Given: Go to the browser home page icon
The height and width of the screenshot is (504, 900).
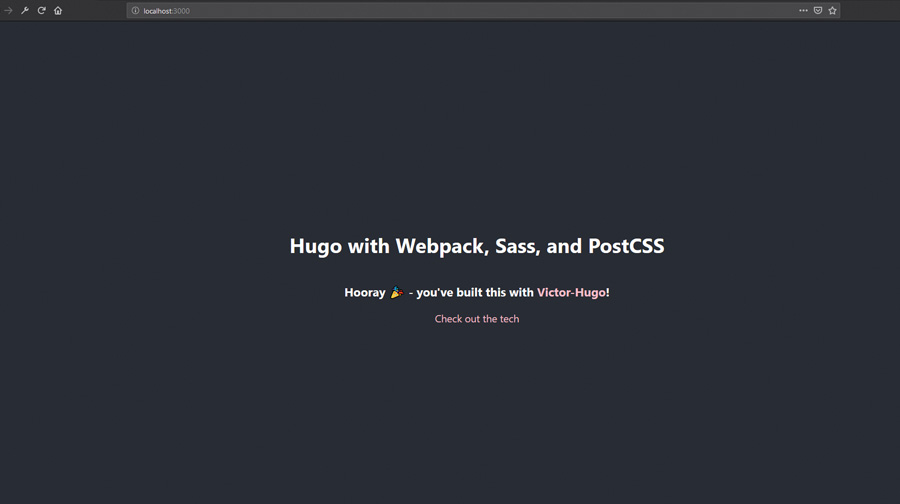Looking at the screenshot, I should (x=58, y=10).
